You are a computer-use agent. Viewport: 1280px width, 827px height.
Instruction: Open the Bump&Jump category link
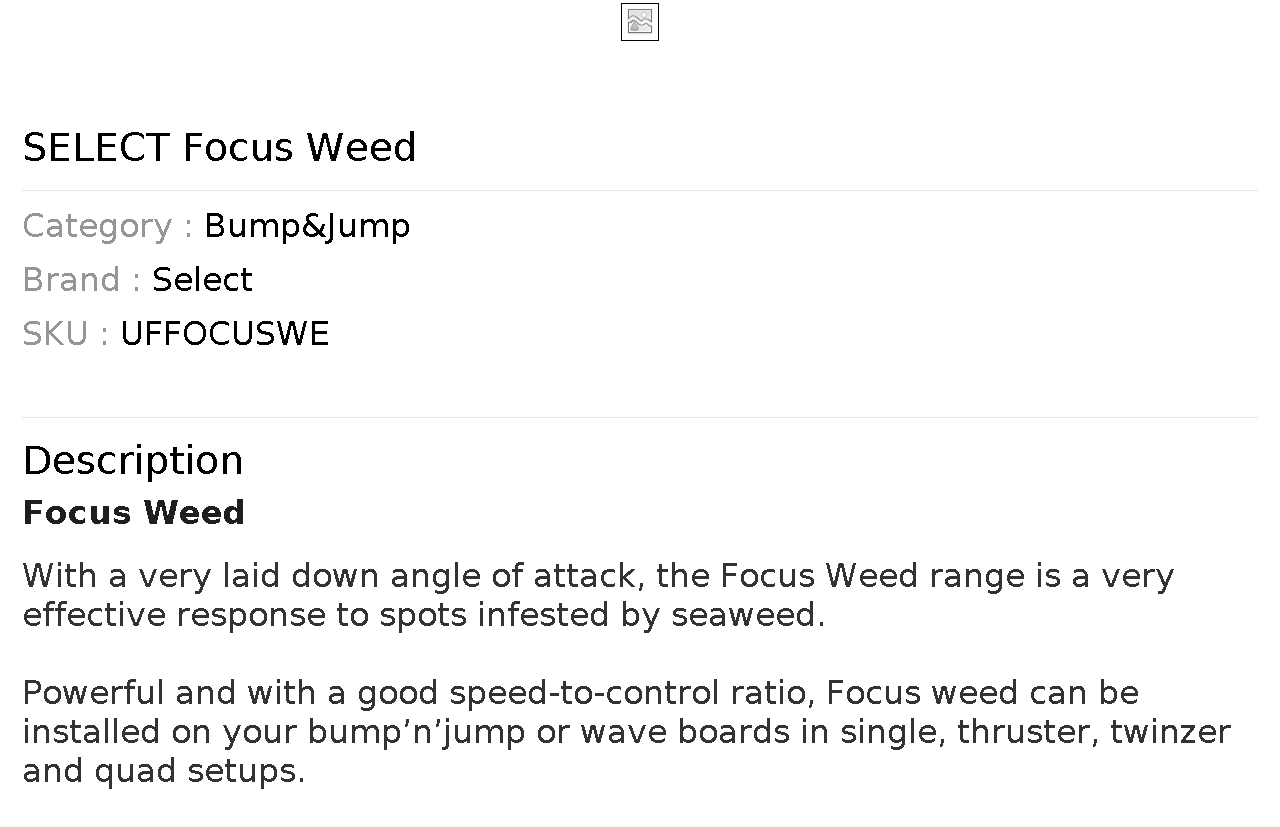[307, 226]
